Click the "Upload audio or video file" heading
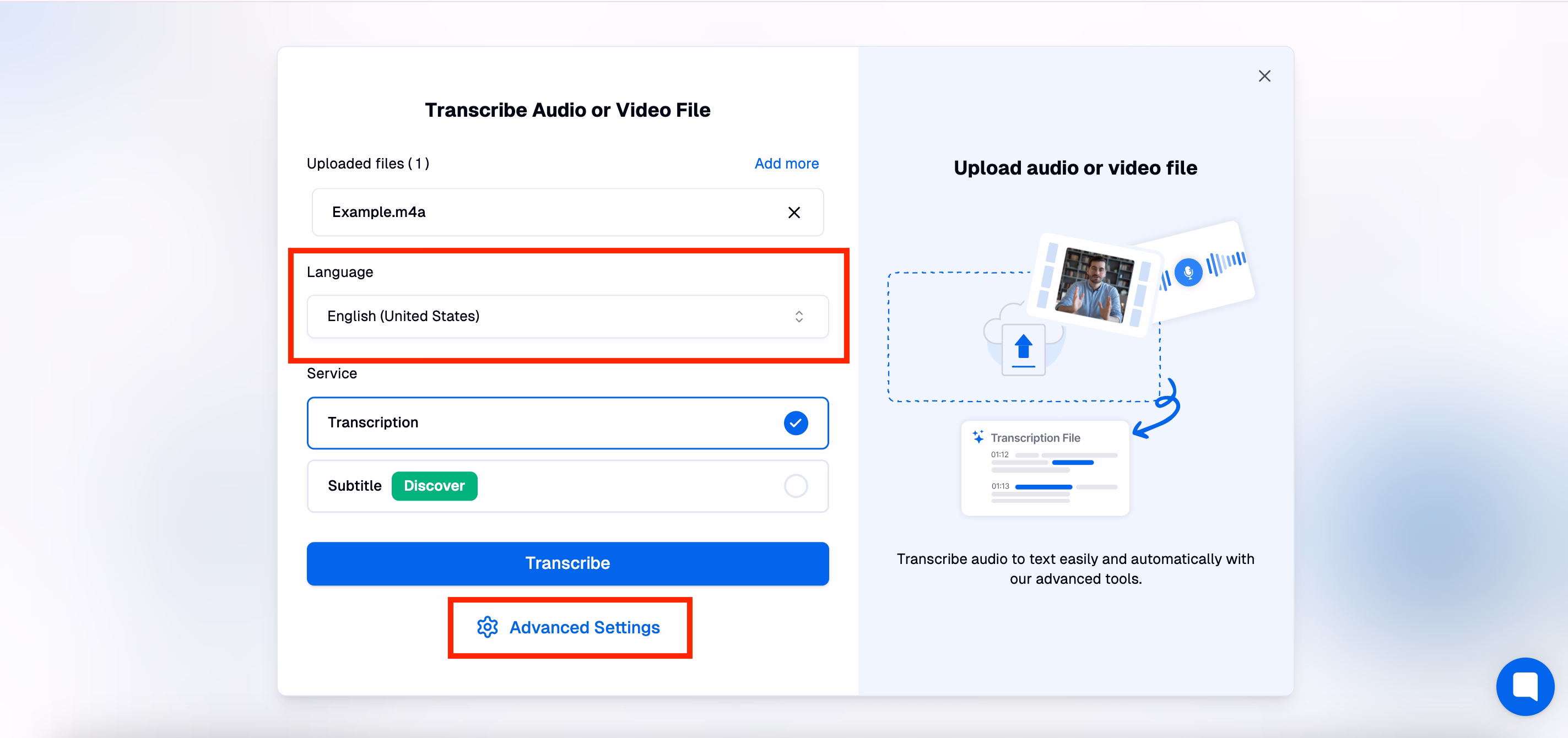The image size is (1568, 738). [x=1075, y=168]
